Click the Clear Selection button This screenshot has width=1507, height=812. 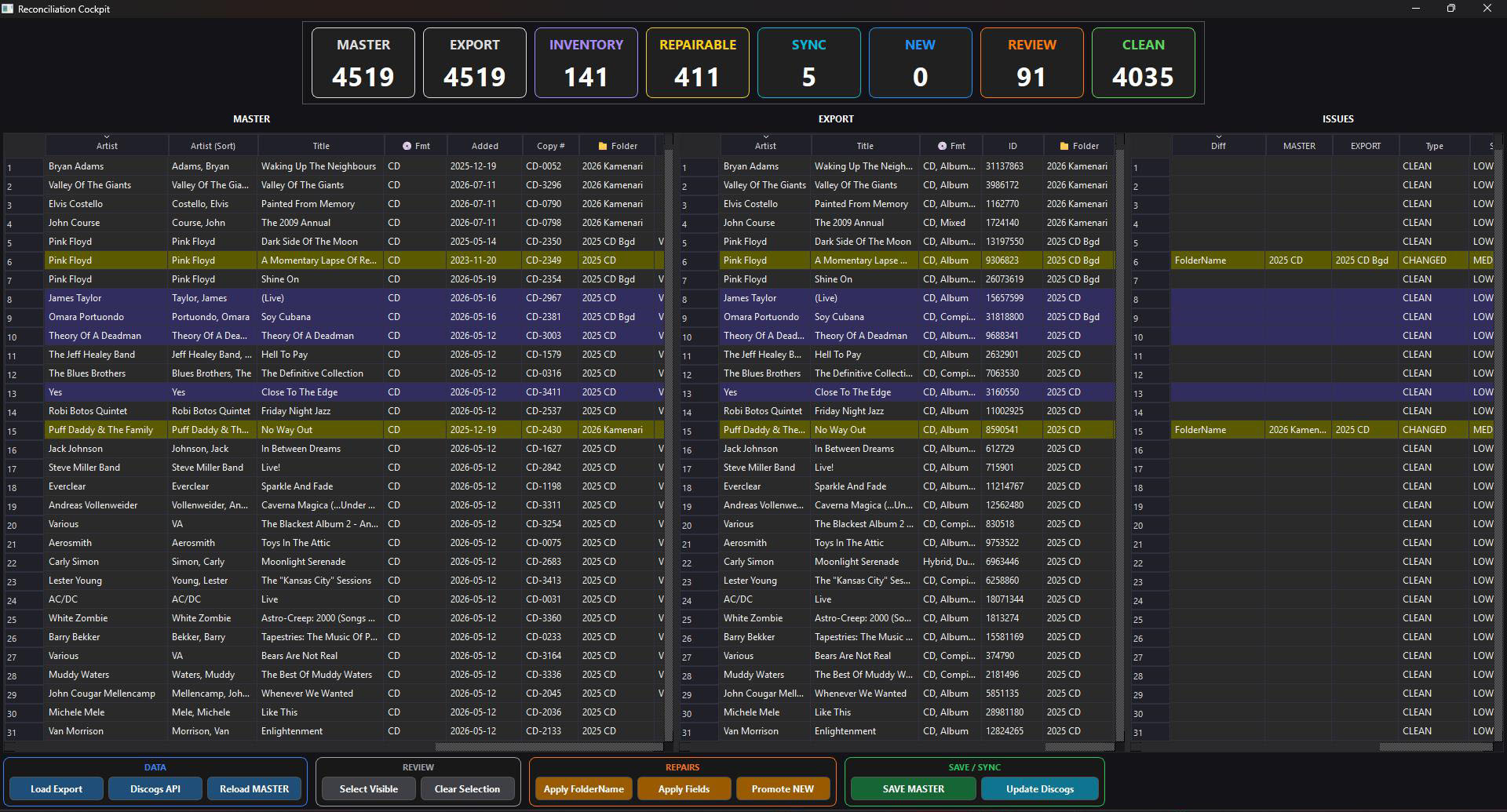(467, 788)
